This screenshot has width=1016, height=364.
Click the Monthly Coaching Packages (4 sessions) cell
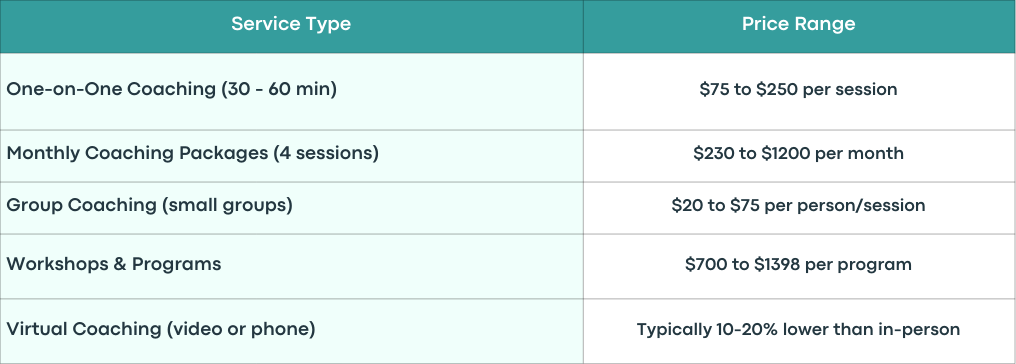[292, 156]
